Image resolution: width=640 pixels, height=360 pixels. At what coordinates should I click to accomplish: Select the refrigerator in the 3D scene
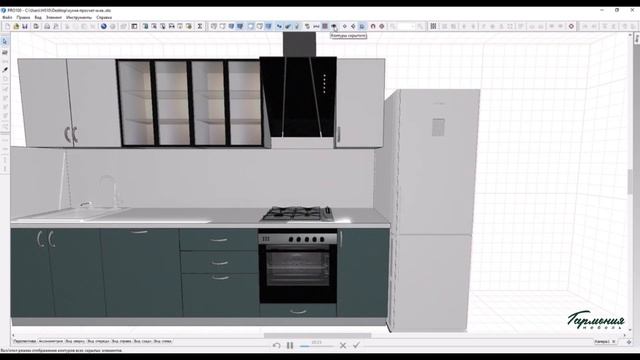433,210
